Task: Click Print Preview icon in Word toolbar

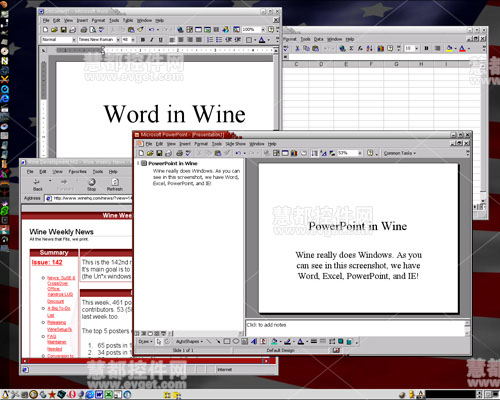Action: (93, 30)
